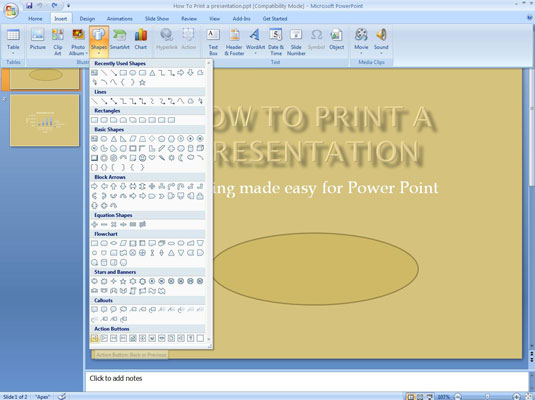Choose the Flowchart Process rectangle
Viewport: 535px width, 400px height.
95,243
